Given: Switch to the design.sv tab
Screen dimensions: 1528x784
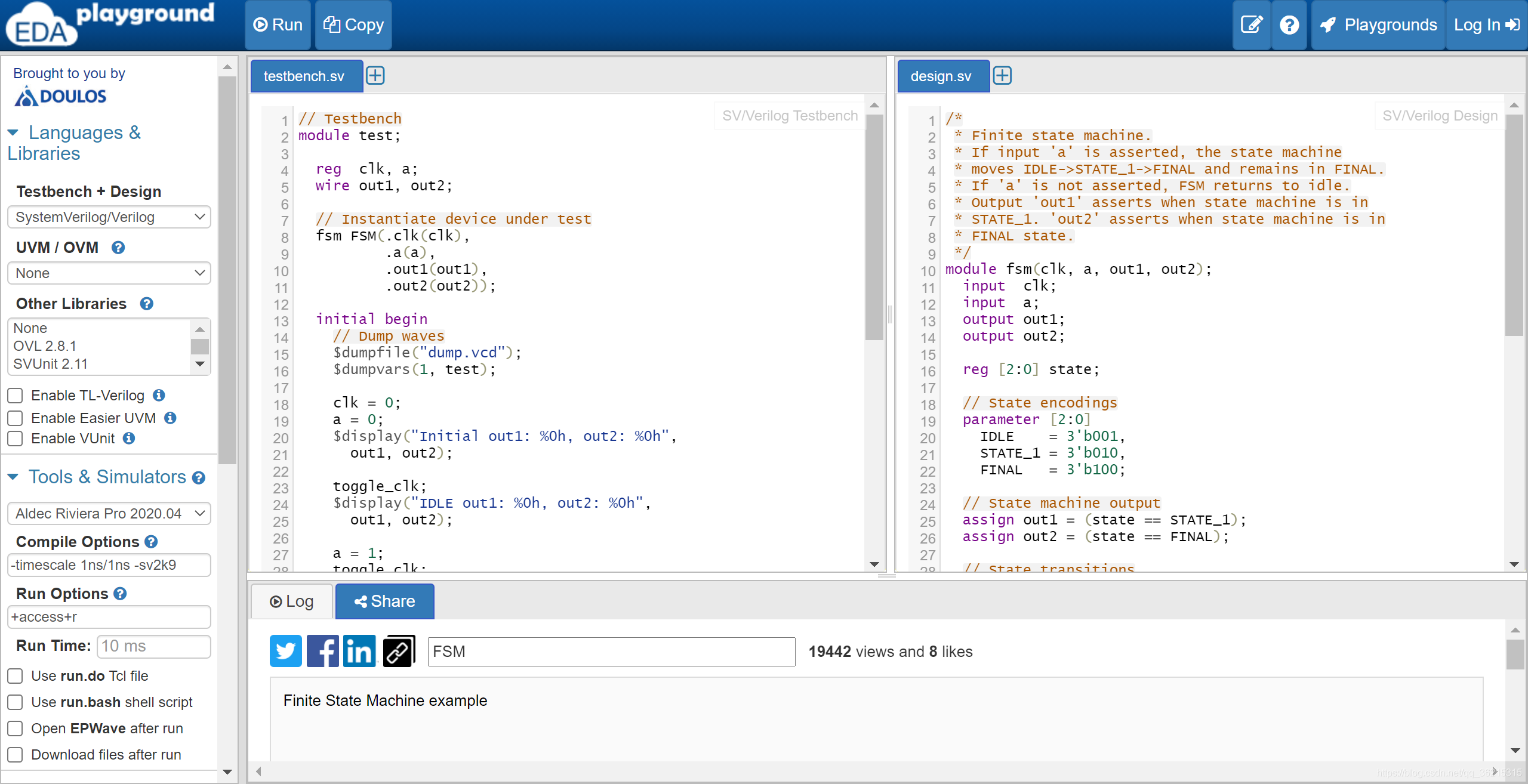Looking at the screenshot, I should [x=941, y=76].
